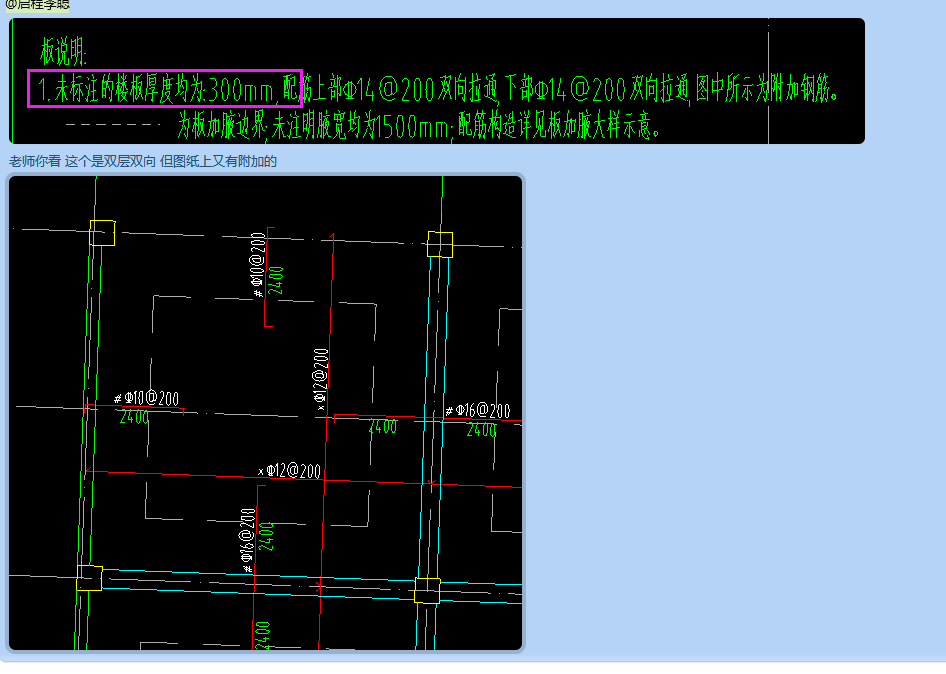This screenshot has width=946, height=674.
Task: Click the @启程李聪 mention at top
Action: click(37, 5)
